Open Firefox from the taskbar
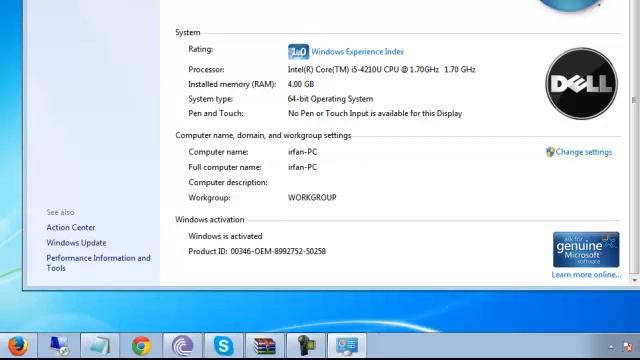 click(18, 345)
